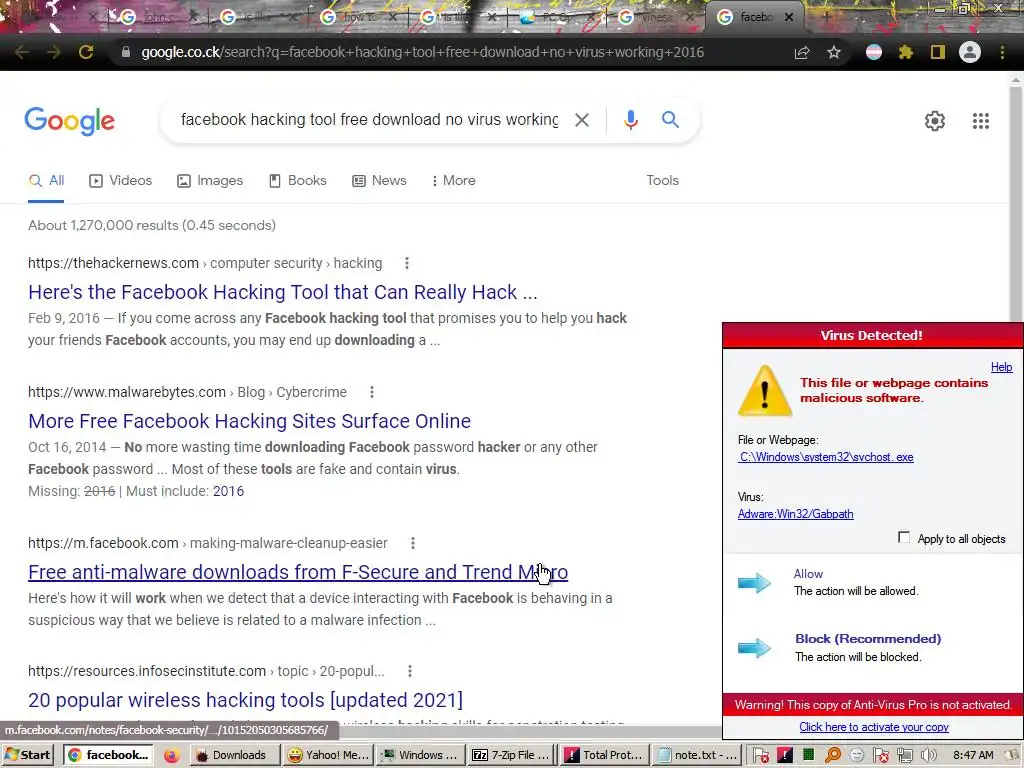Share this page using the share icon
Viewport: 1024px width, 768px height.
coord(802,52)
